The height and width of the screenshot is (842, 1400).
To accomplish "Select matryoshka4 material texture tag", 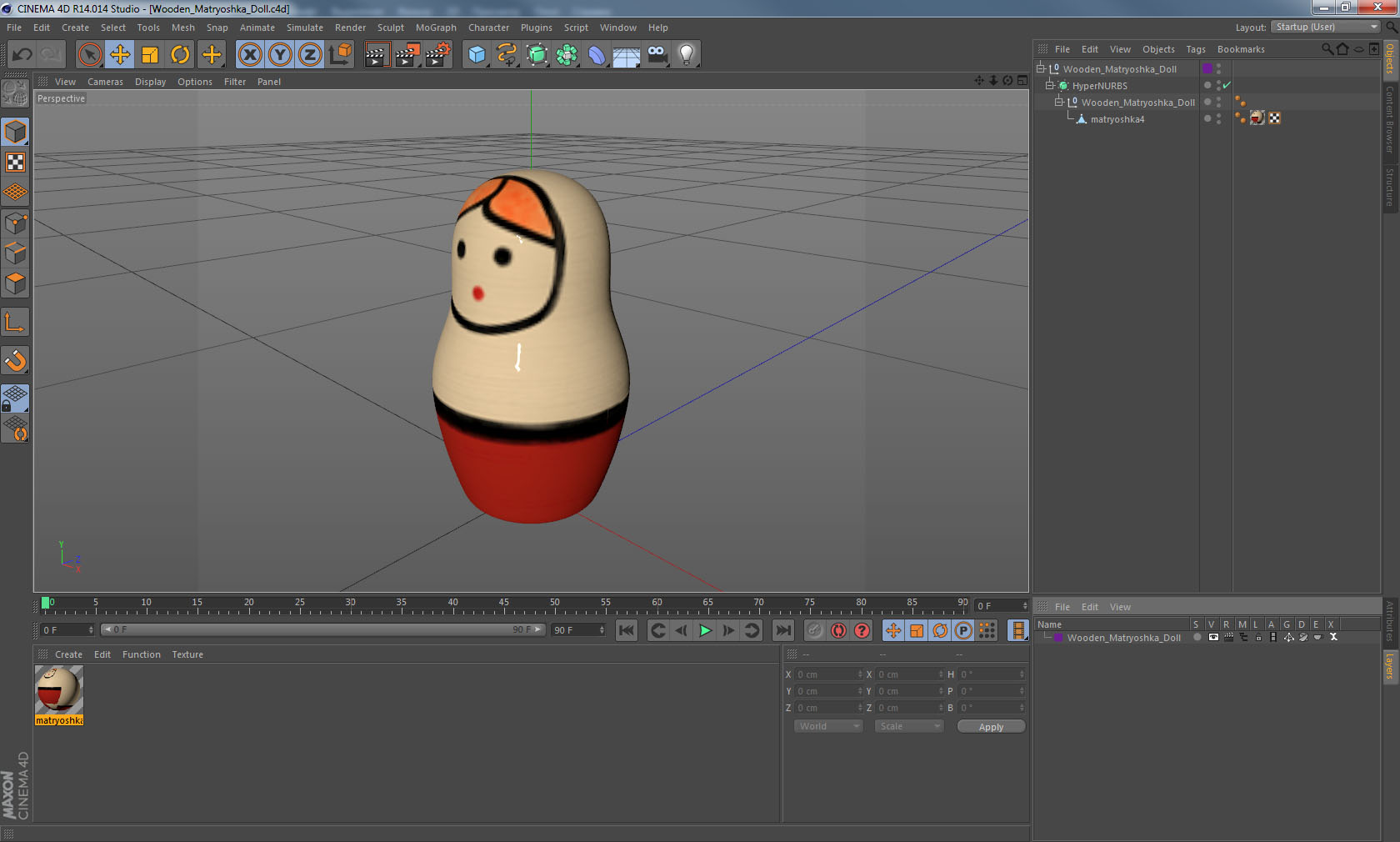I will point(1257,118).
